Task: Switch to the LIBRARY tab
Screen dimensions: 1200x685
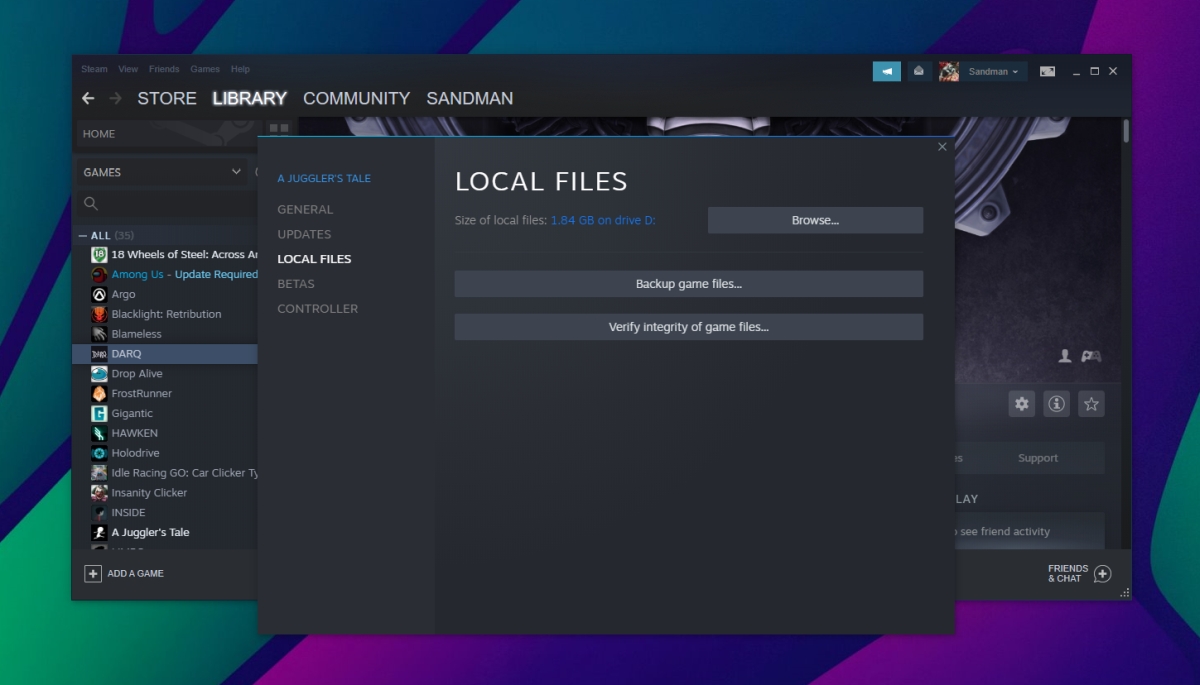Action: [249, 98]
